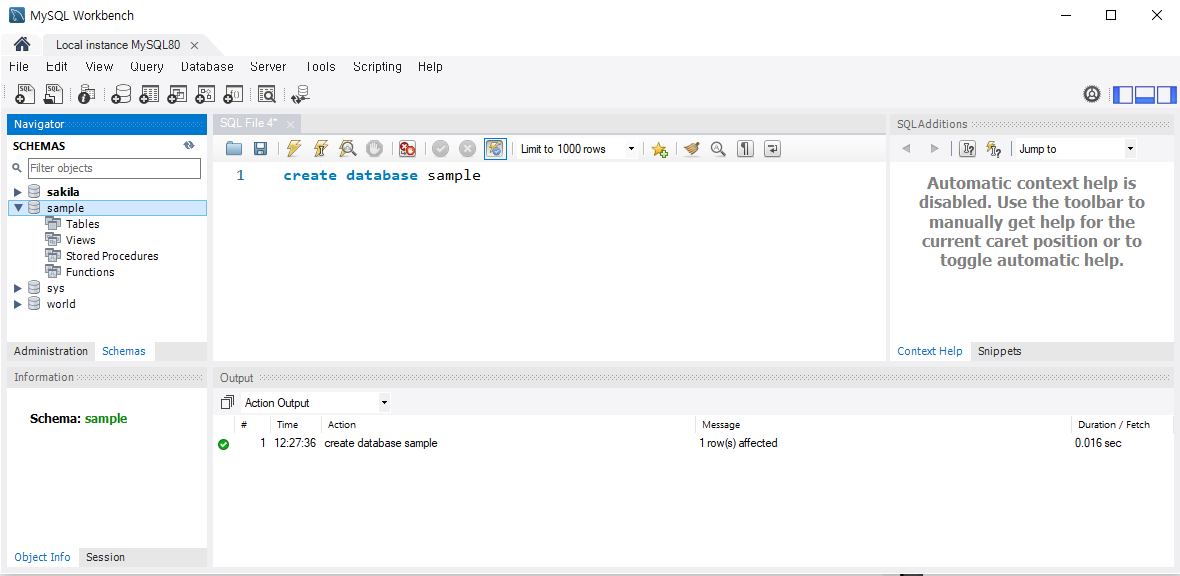The width and height of the screenshot is (1180, 576).
Task: Open the Scripting menu
Action: (x=377, y=67)
